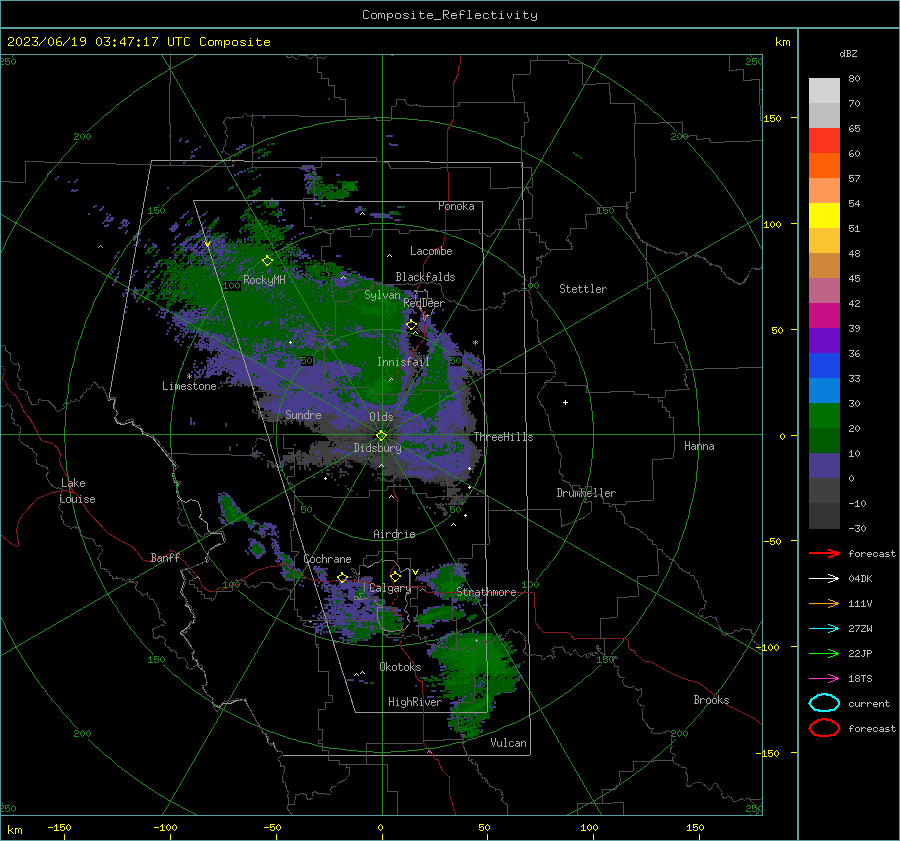The height and width of the screenshot is (841, 900).
Task: Select the 39 dBZ magenta color swatch
Action: click(824, 315)
